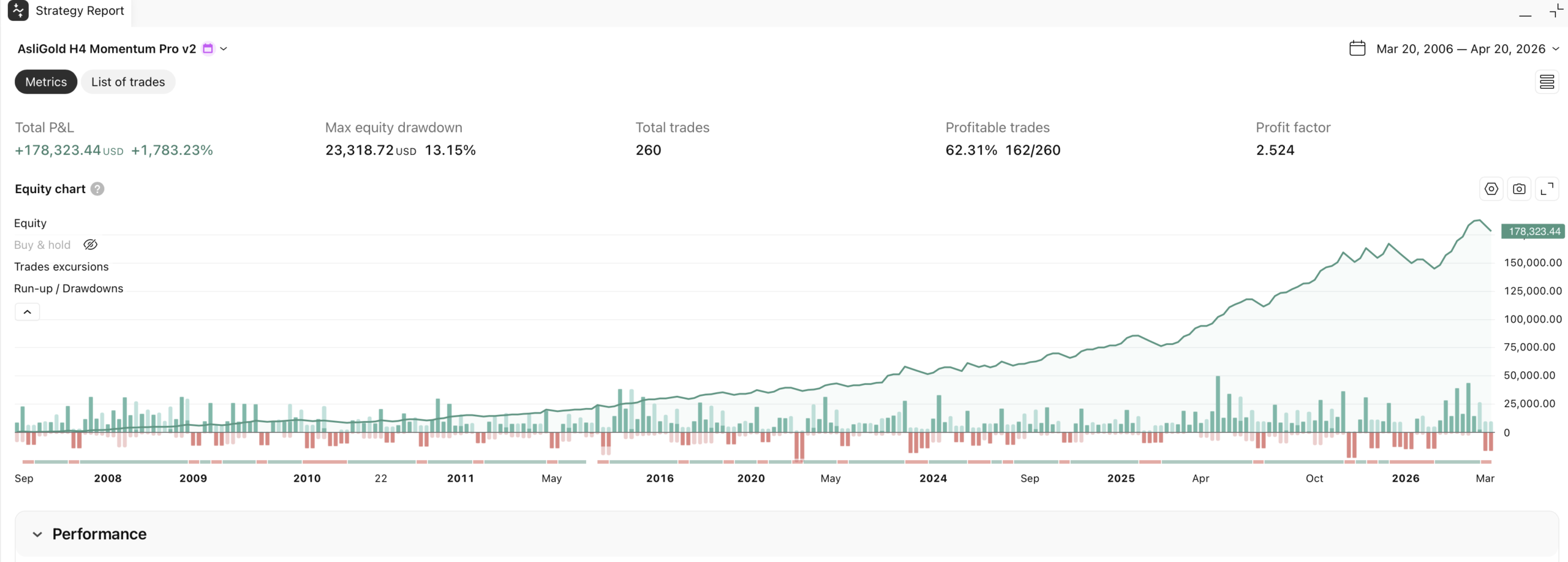Screen dimensions: 1568x562
Task: Take a snapshot with the camera icon
Action: (x=1519, y=189)
